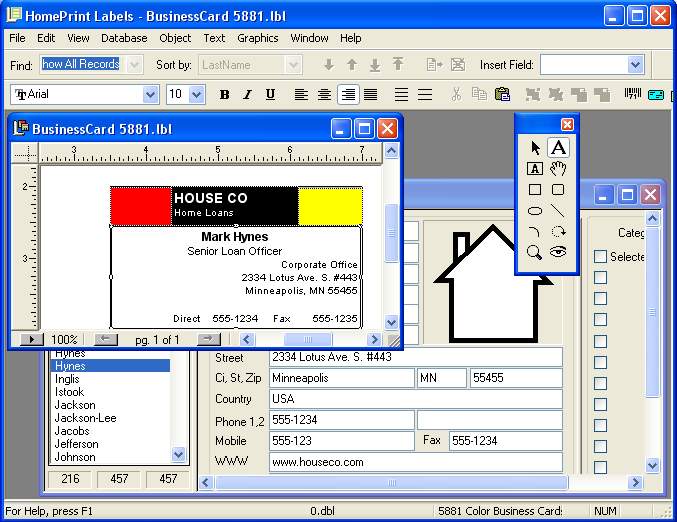The image size is (677, 522).
Task: Click the WWW field www.houseco.com
Action: click(416, 462)
